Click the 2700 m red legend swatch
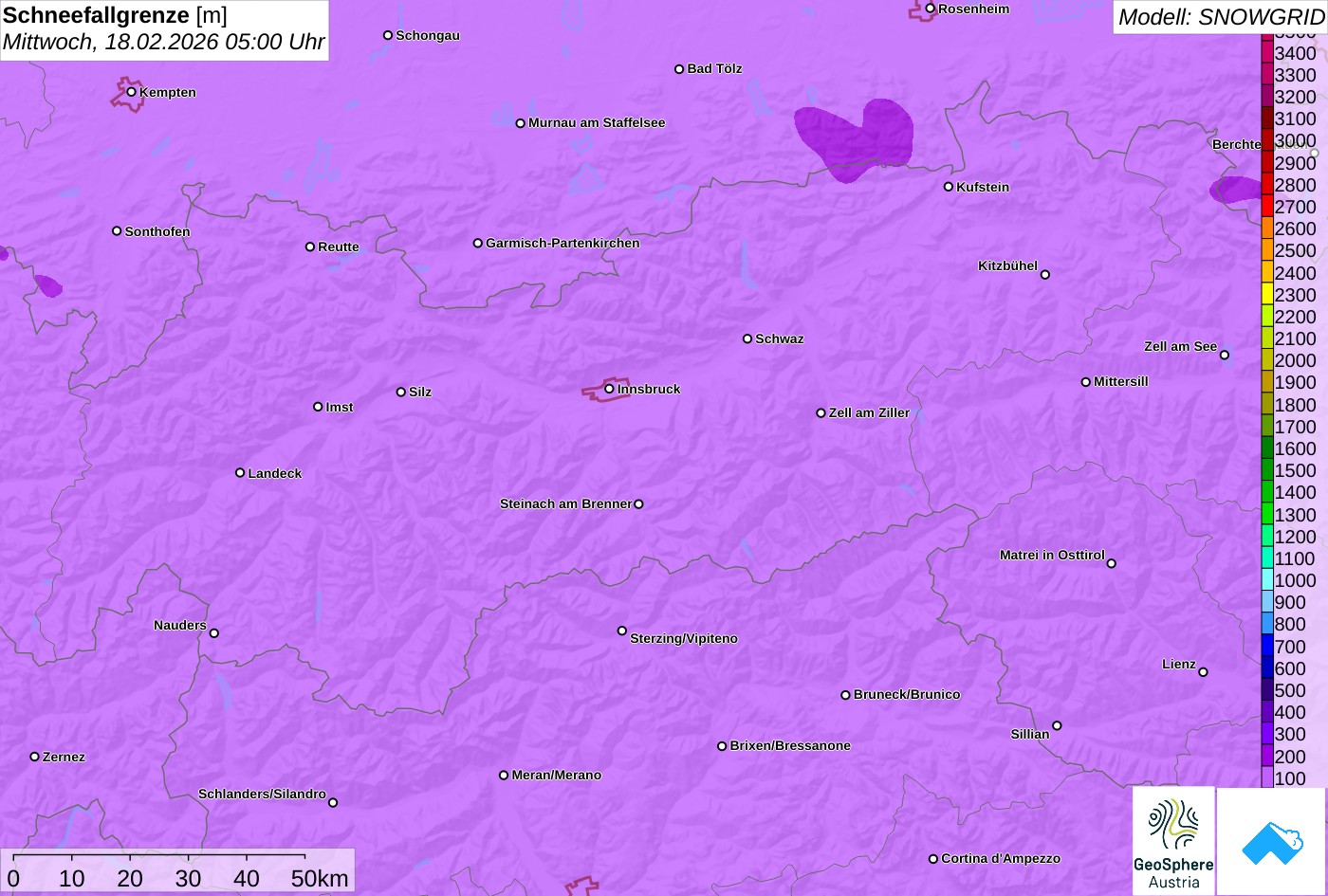Viewport: 1328px width, 896px height. pos(1266,206)
